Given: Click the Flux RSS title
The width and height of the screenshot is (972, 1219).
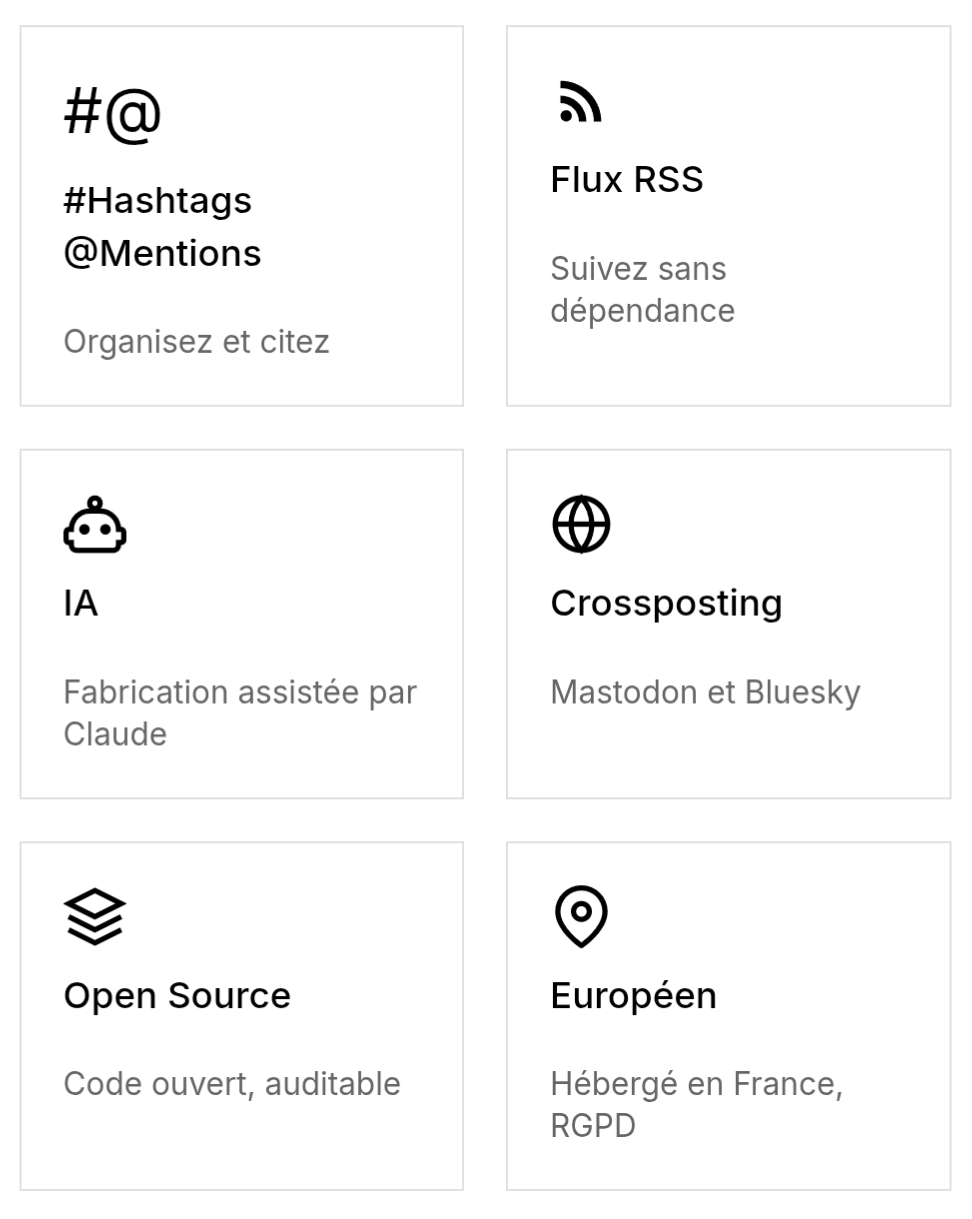Looking at the screenshot, I should 627,180.
